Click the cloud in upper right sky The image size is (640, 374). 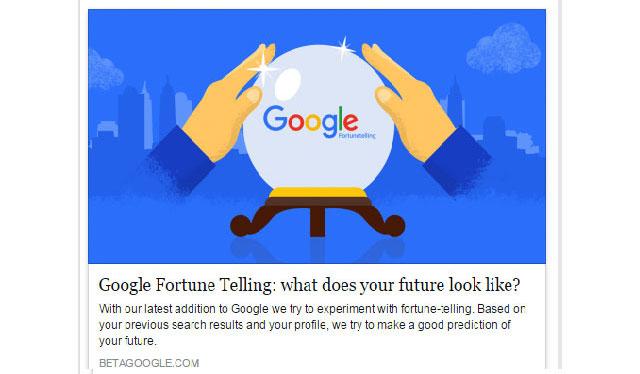pyautogui.click(x=504, y=49)
